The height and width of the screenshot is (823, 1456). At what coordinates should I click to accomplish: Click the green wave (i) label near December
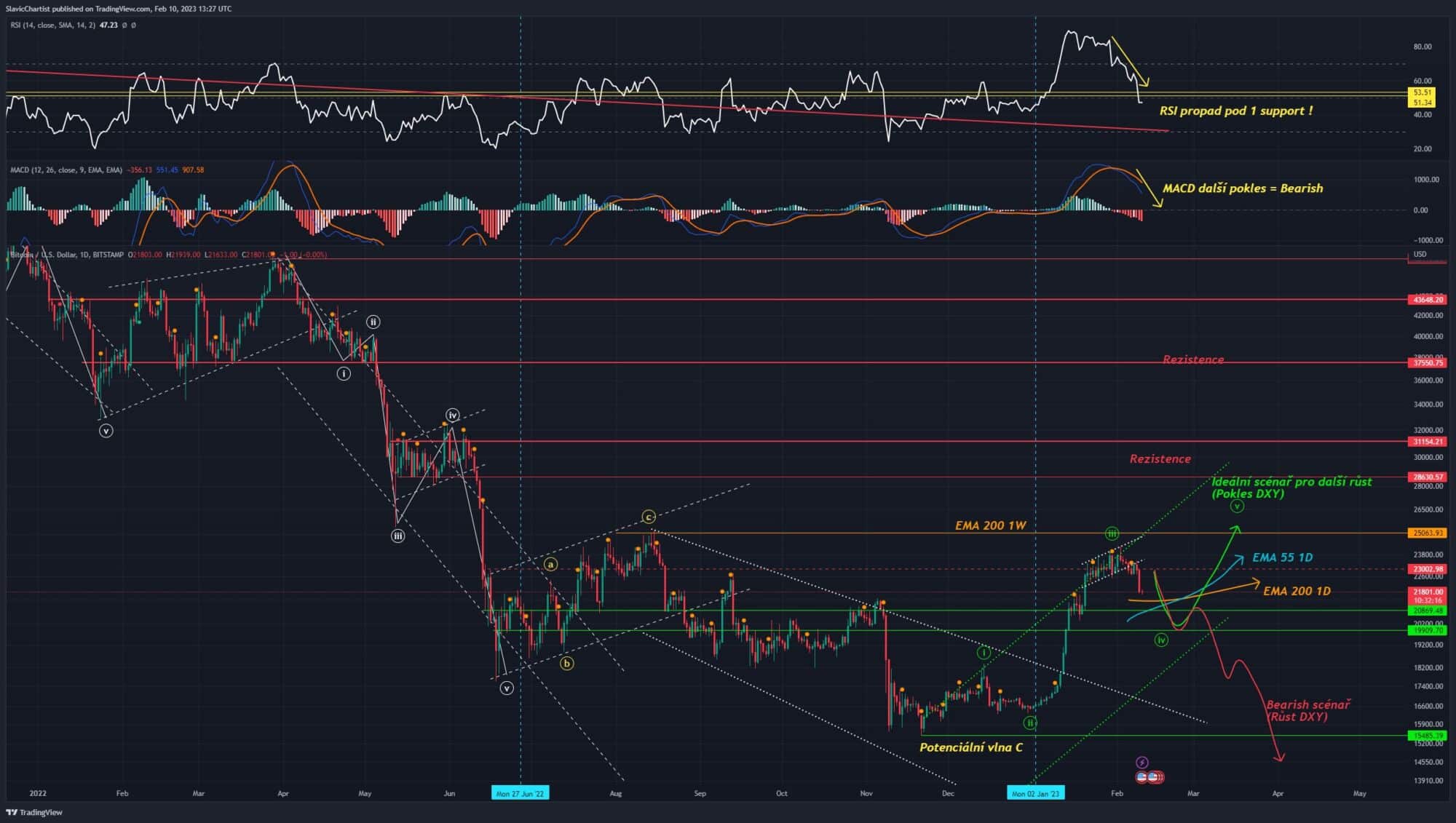tap(984, 653)
